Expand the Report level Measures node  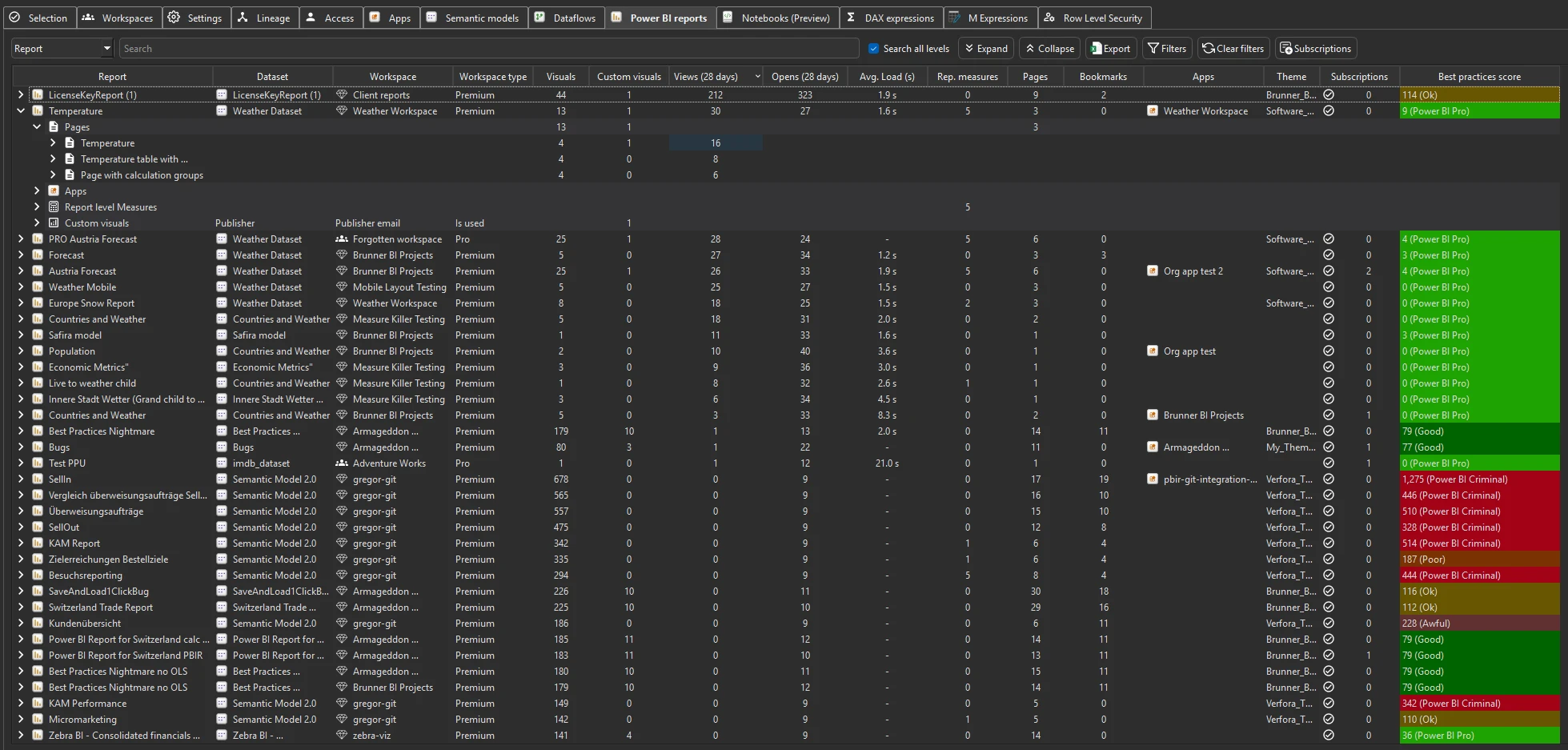[37, 207]
